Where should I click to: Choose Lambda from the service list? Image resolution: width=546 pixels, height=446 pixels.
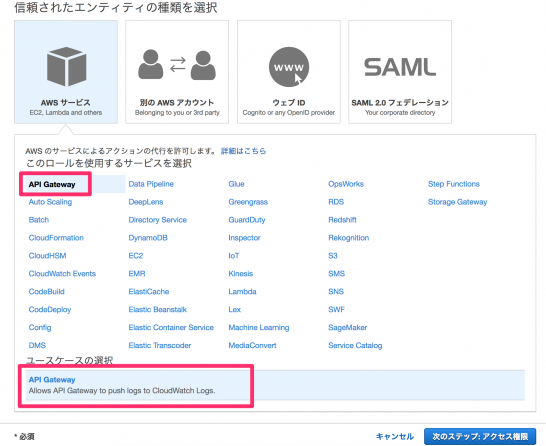point(242,291)
